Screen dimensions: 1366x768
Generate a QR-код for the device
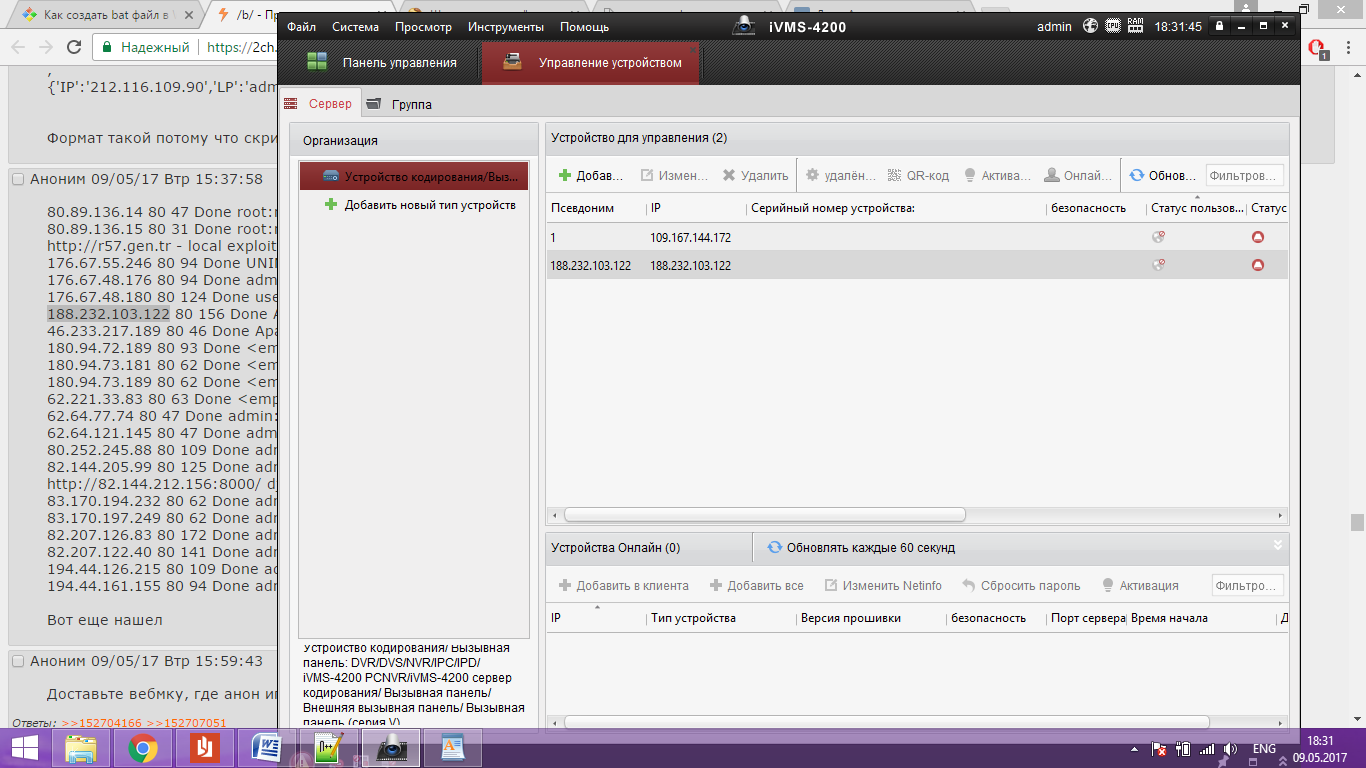pyautogui.click(x=918, y=175)
